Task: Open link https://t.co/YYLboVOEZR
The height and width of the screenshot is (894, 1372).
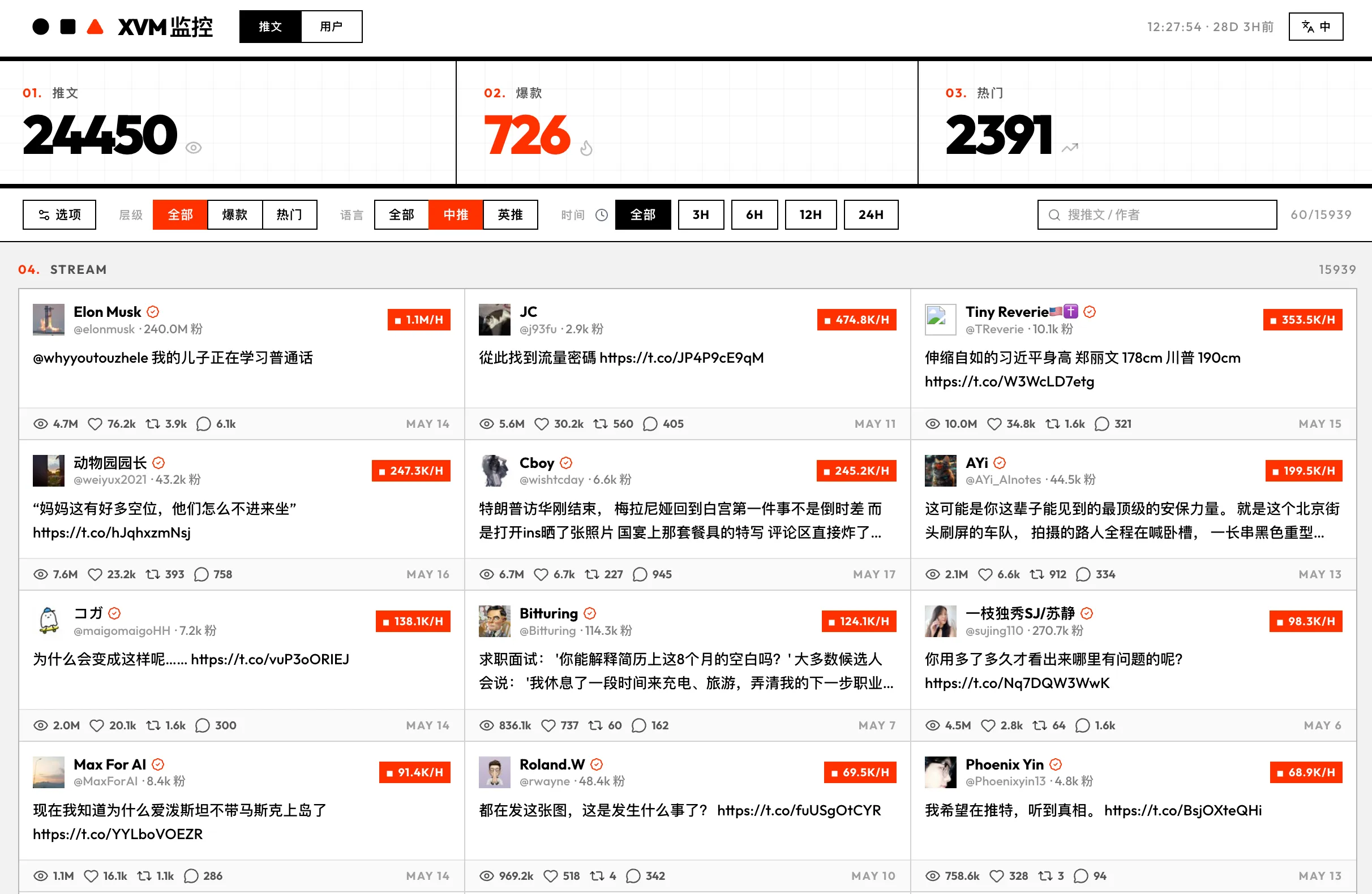Action: coord(118,834)
